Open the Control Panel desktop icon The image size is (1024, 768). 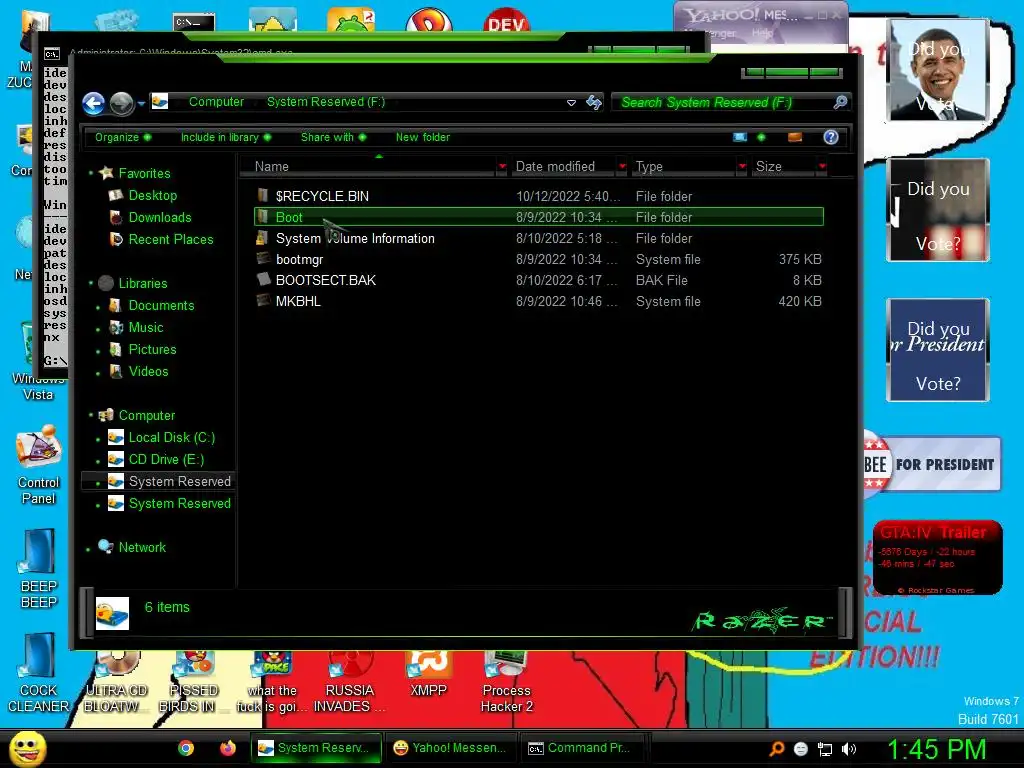coord(39,465)
